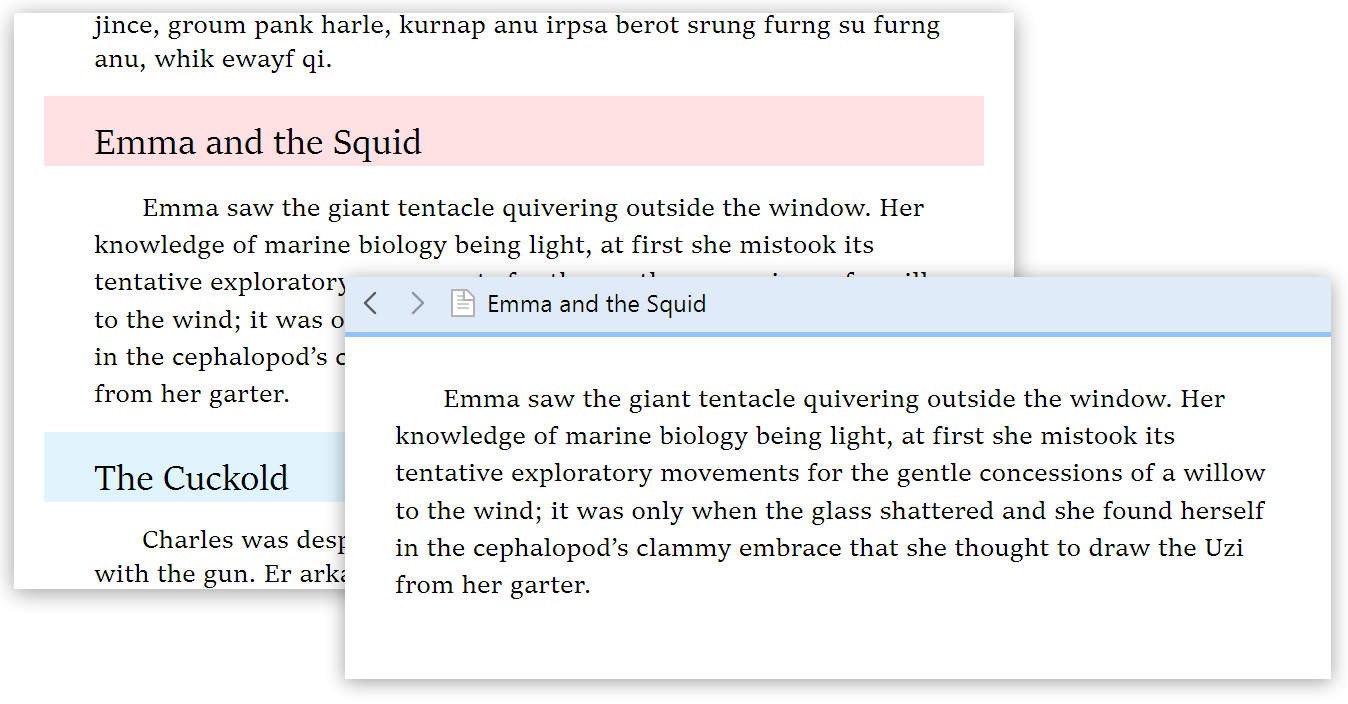Select the pink "Emma and the Squid" heading
This screenshot has height=704, width=1348.
coord(258,142)
